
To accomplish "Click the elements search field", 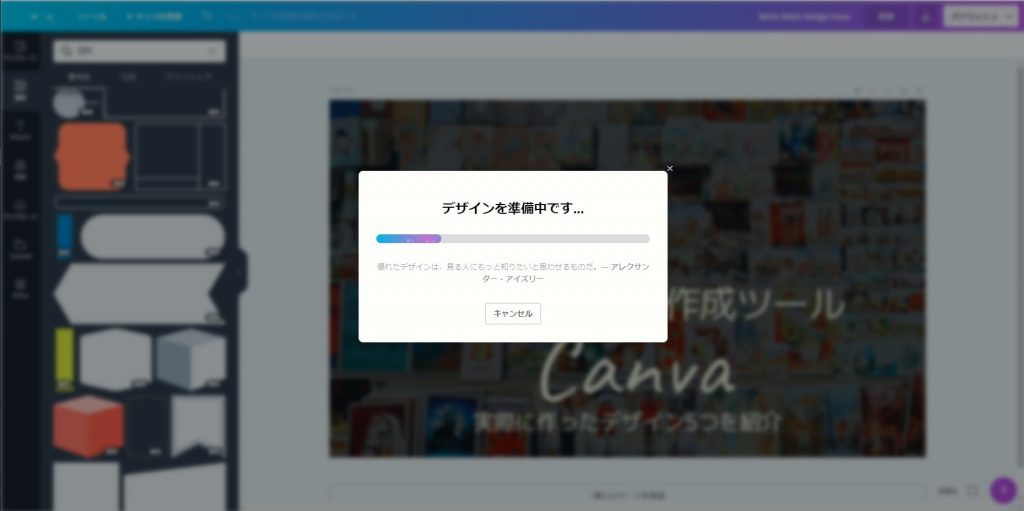I will click(139, 51).
